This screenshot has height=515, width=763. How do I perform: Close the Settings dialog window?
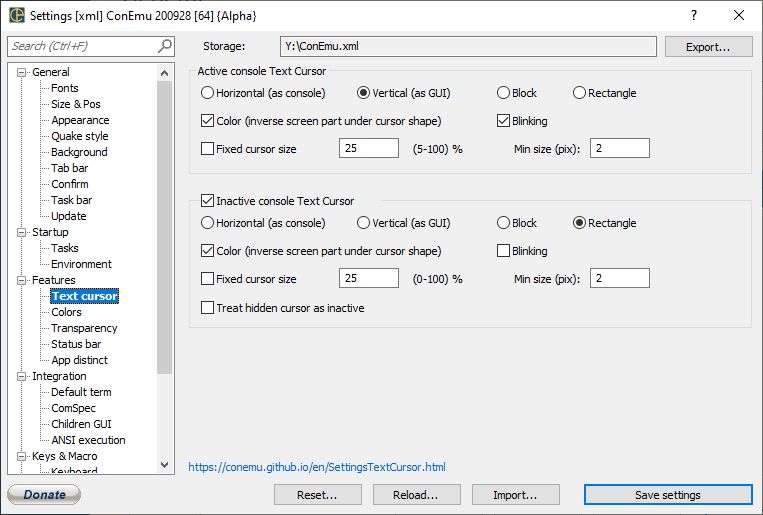(x=739, y=15)
